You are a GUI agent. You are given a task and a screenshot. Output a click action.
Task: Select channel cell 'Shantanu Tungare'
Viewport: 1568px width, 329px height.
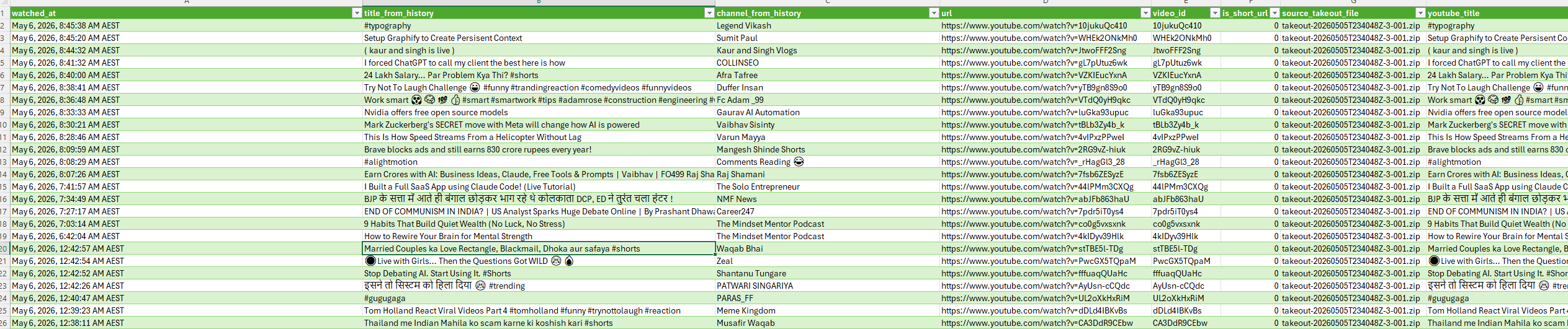827,273
